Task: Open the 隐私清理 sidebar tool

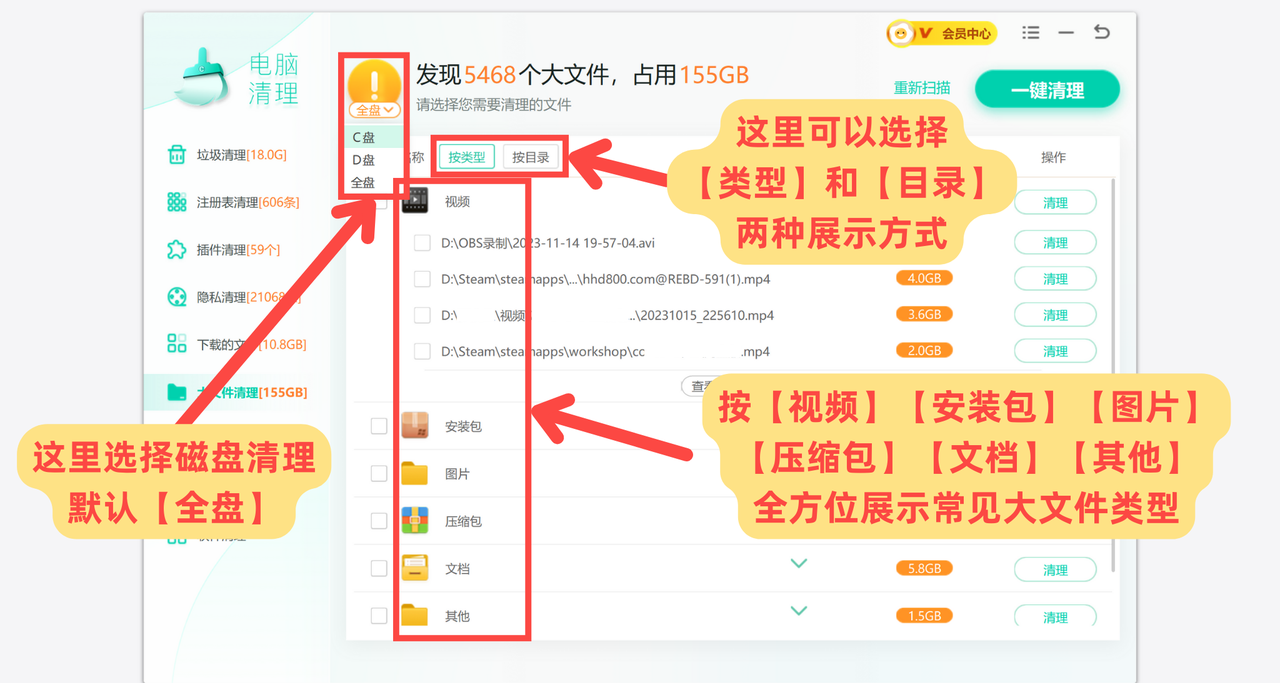Action: 216,296
